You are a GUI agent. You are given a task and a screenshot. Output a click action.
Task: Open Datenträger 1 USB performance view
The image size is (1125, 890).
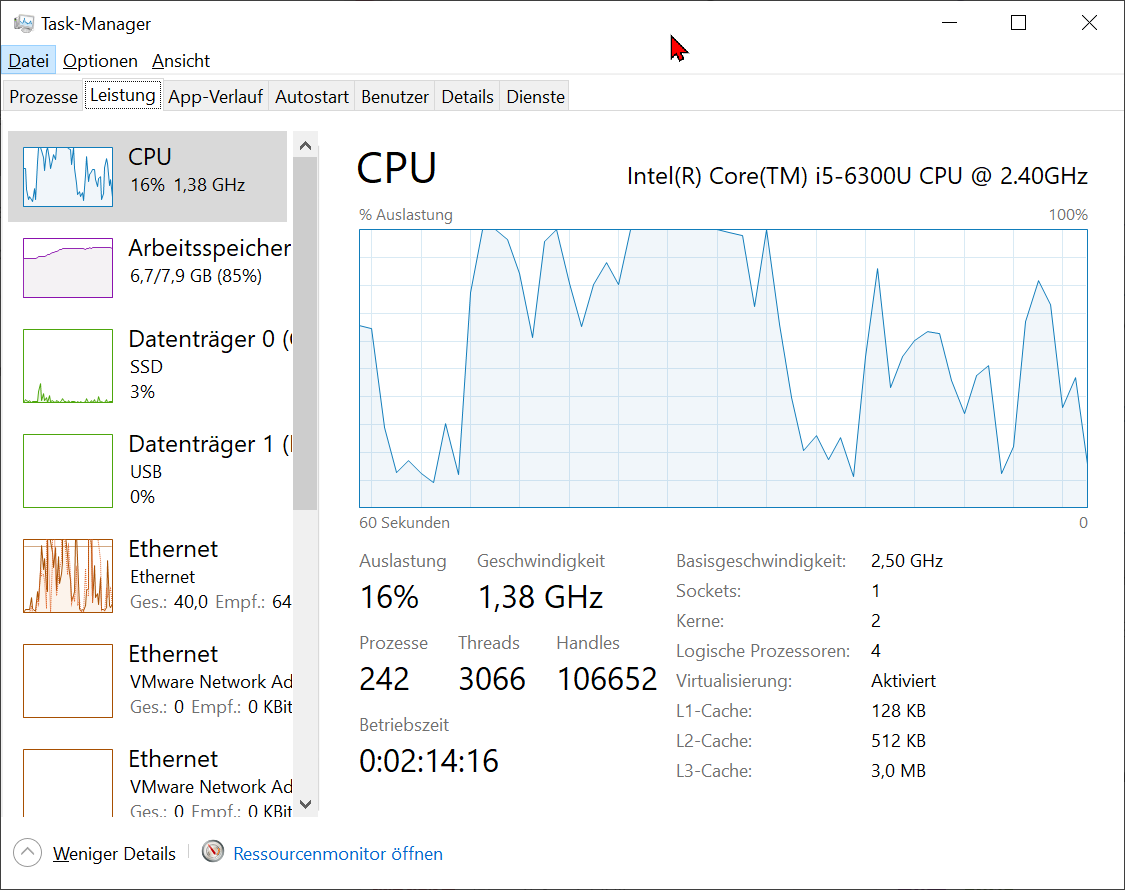tap(151, 470)
